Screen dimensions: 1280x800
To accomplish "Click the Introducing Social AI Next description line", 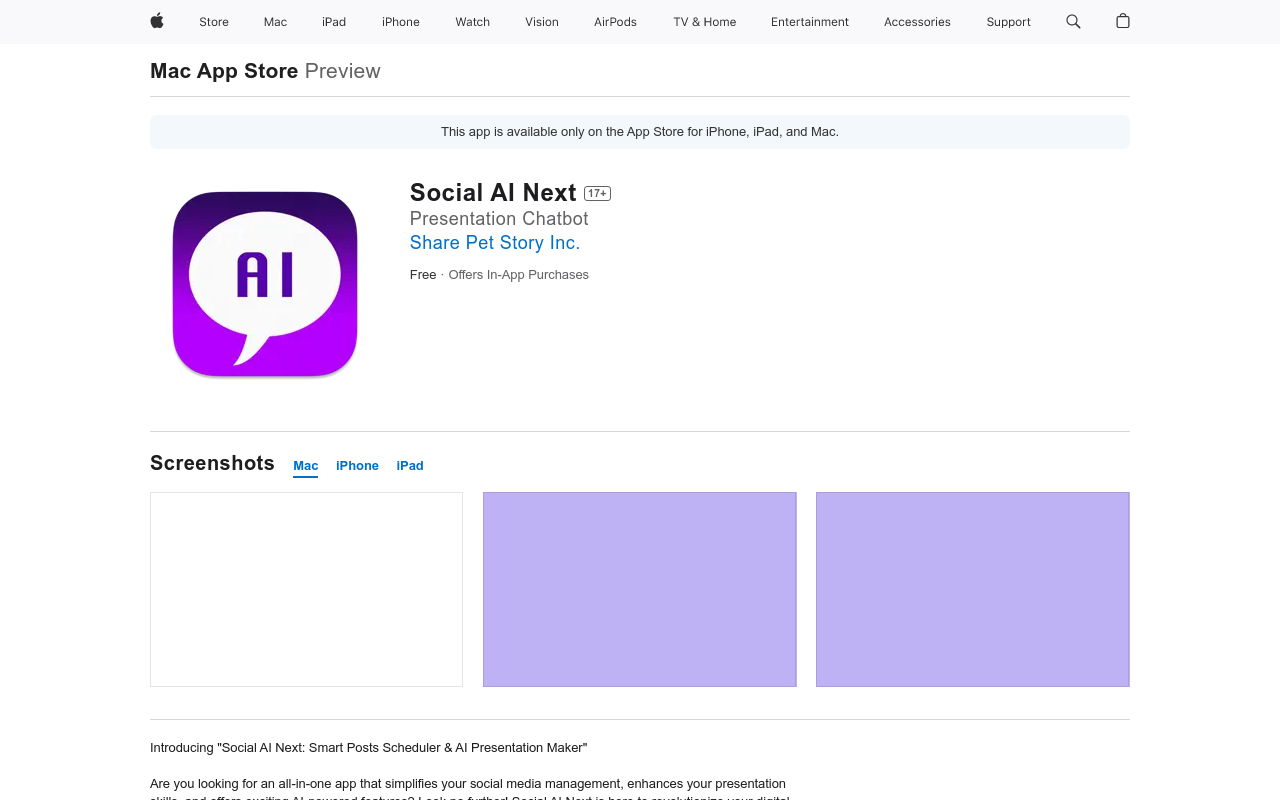I will pos(369,748).
